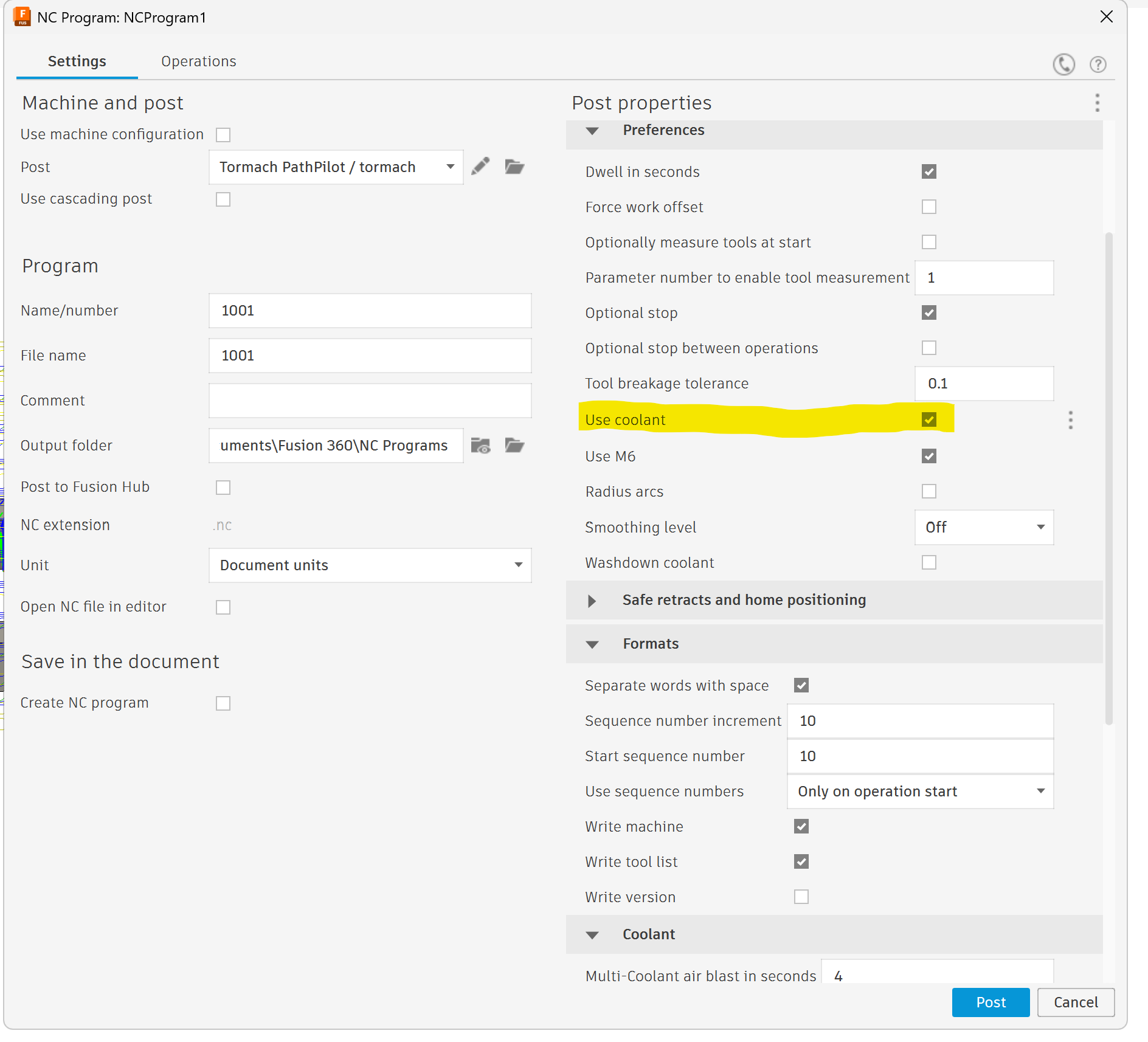Click the output folder browse icon with eye

coord(480,446)
